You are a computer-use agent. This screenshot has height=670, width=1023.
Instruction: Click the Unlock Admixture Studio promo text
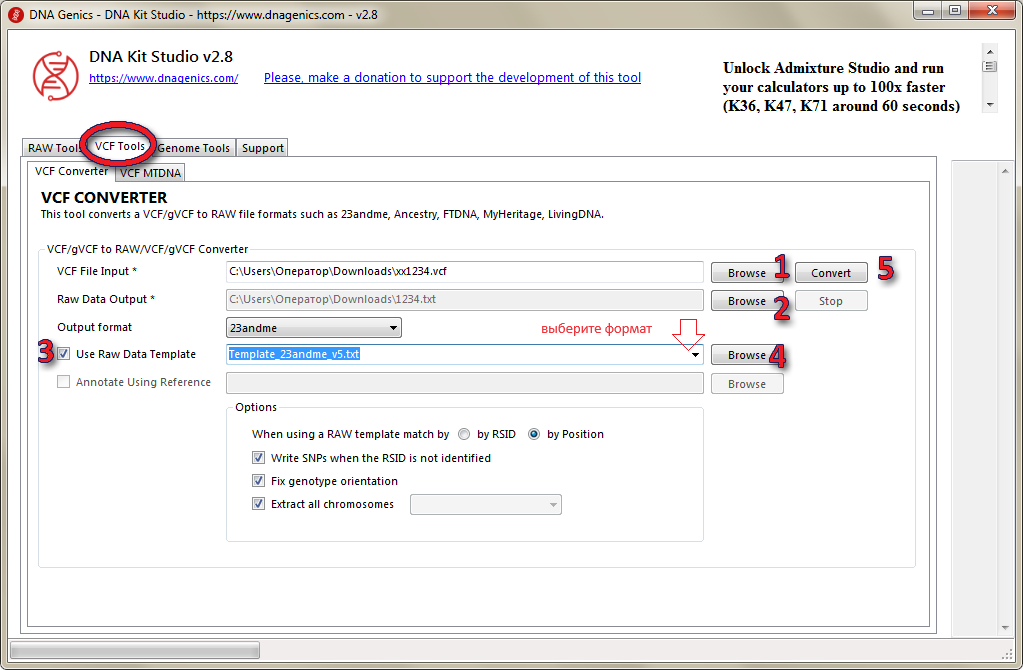pyautogui.click(x=841, y=87)
